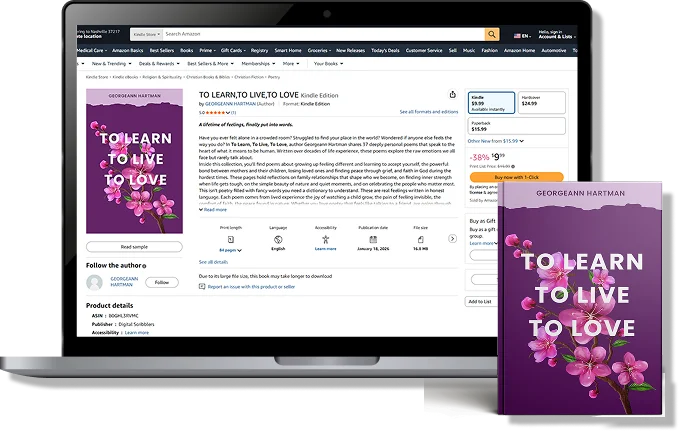Open the Kindle Store search category dropdown
Image resolution: width=679 pixels, height=431 pixels.
click(x=146, y=34)
